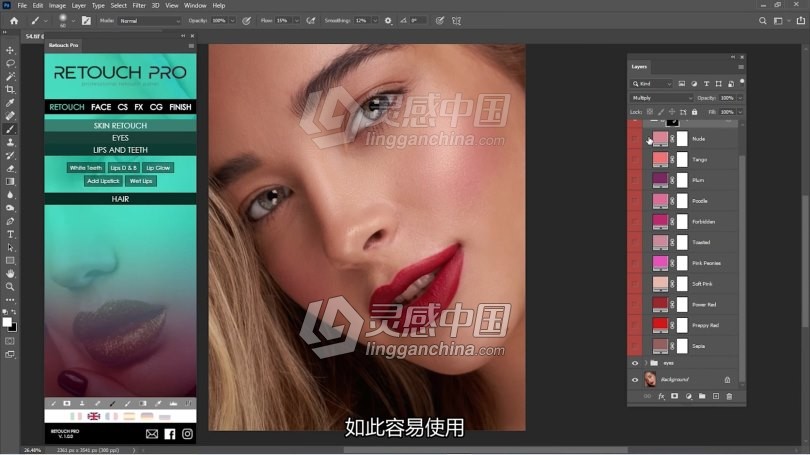The image size is (810, 455).
Task: Show the Nude layer
Action: coord(635,139)
